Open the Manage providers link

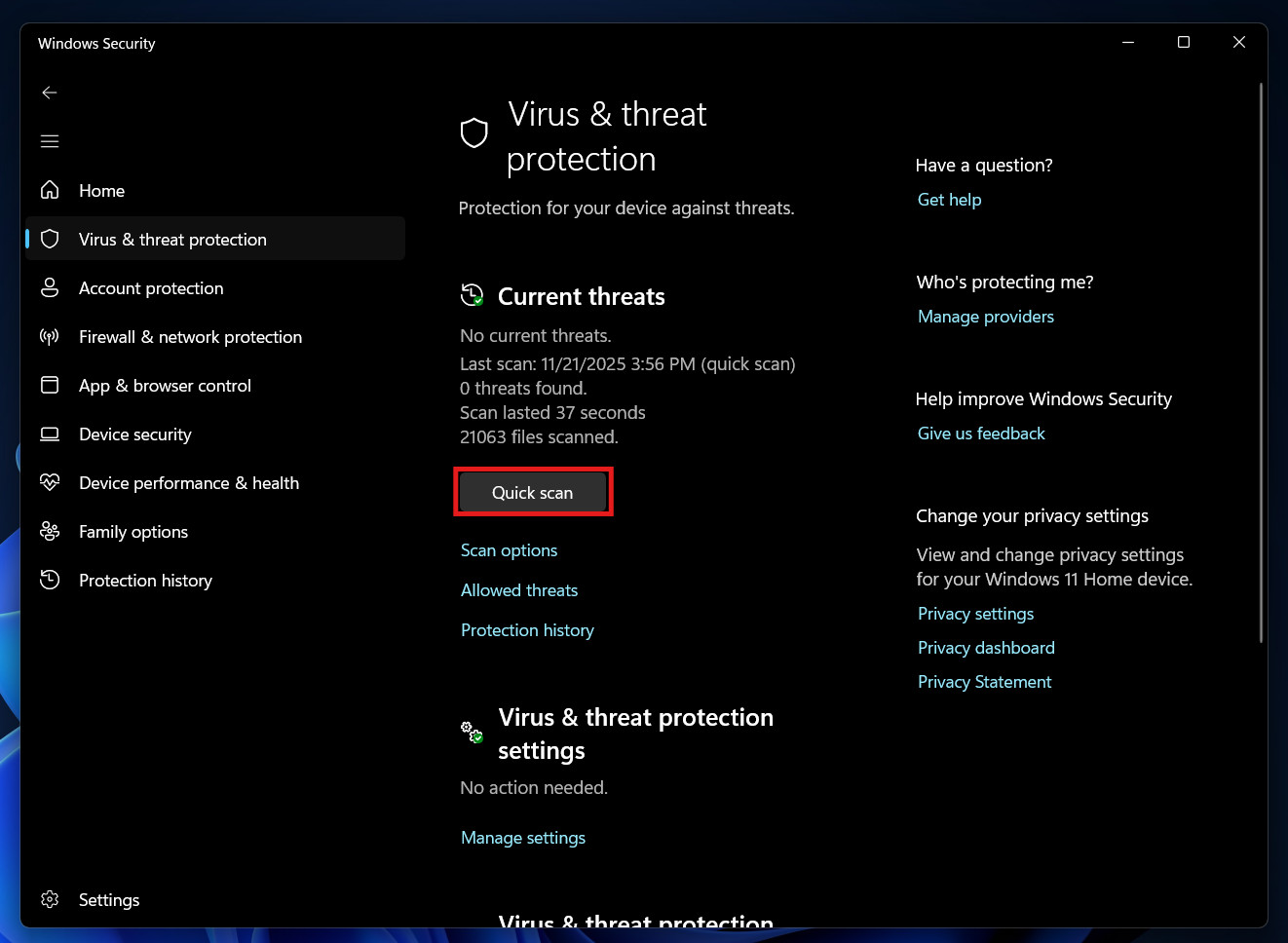click(986, 317)
